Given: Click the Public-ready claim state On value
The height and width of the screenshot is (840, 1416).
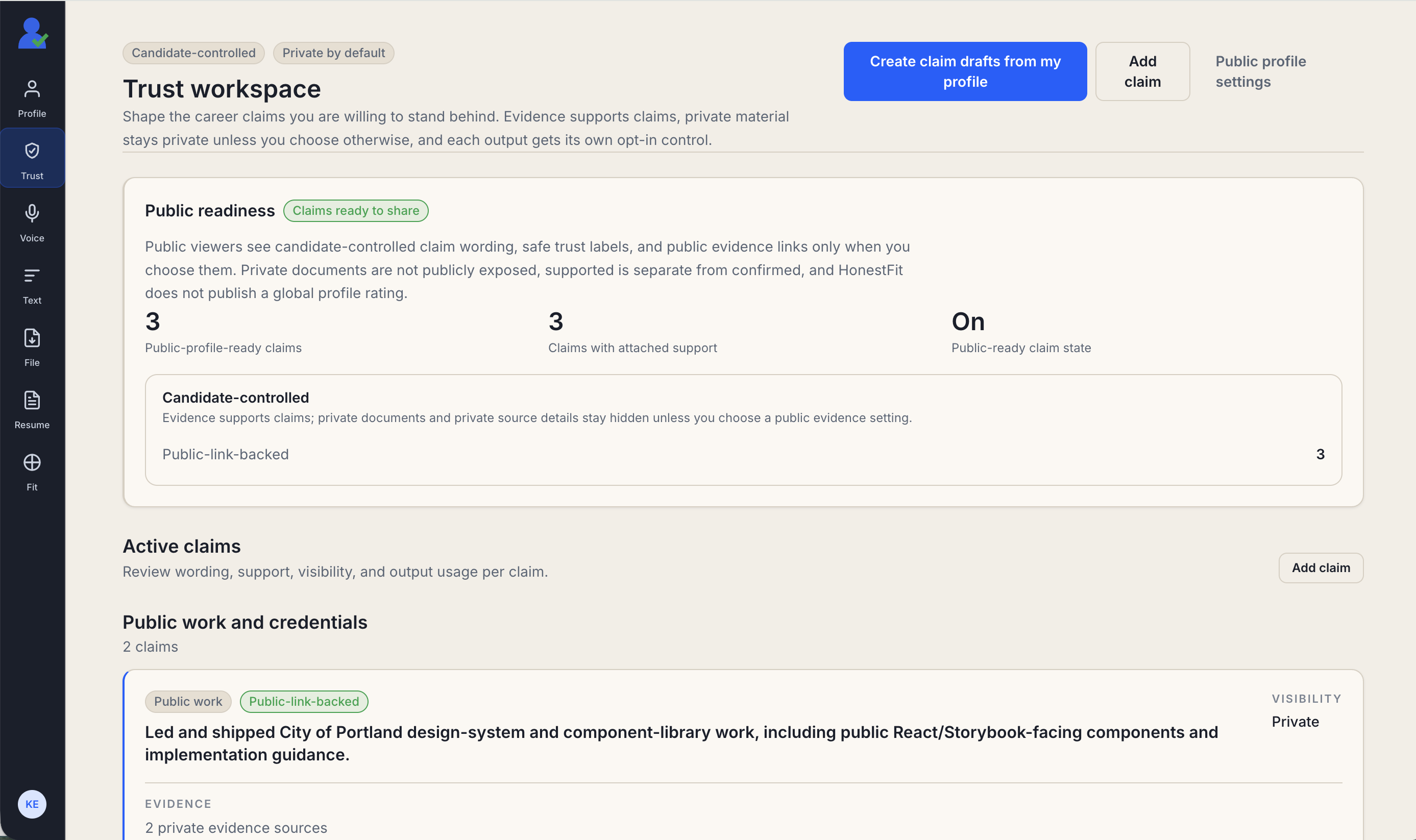Looking at the screenshot, I should pos(968,322).
